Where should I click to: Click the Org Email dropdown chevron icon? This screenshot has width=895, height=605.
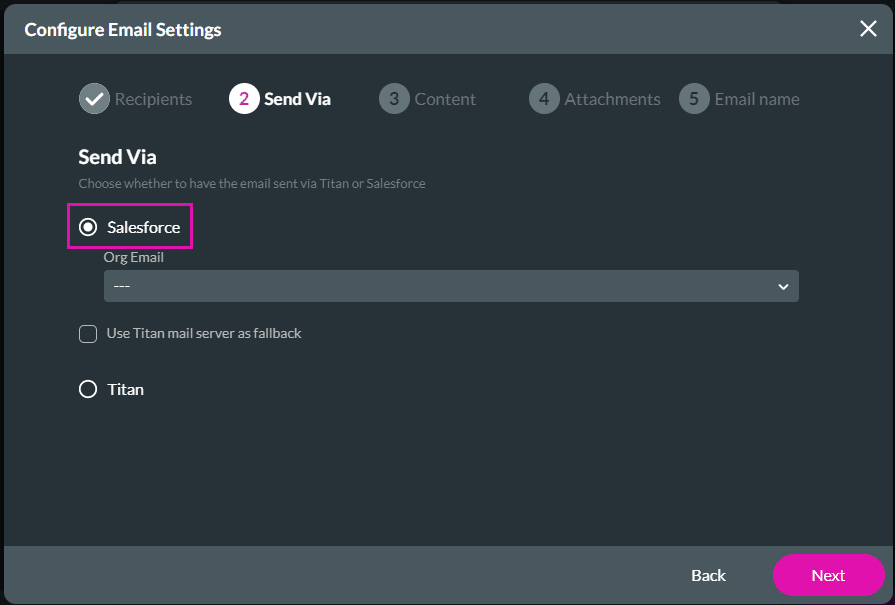click(x=783, y=286)
